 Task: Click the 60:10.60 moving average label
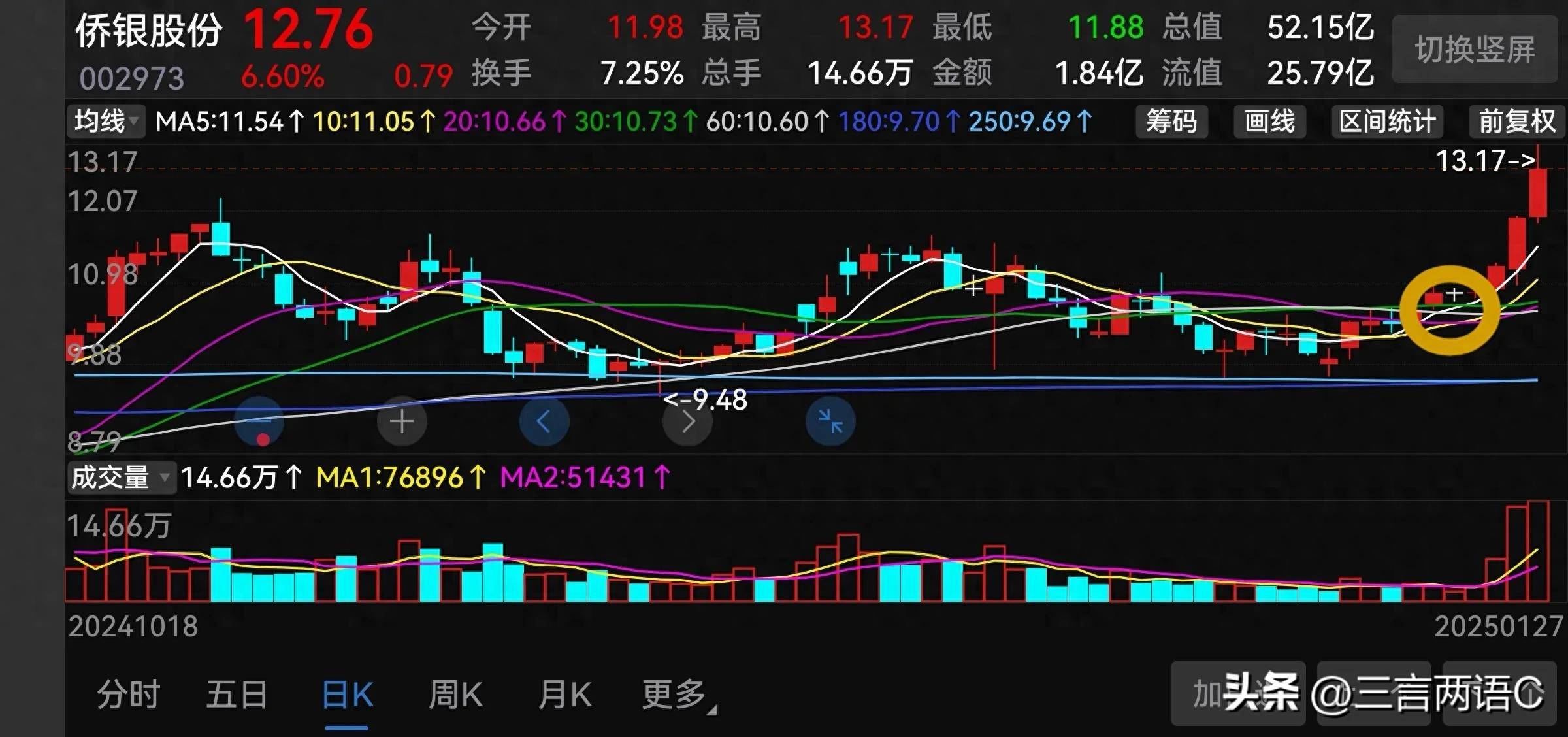point(768,122)
